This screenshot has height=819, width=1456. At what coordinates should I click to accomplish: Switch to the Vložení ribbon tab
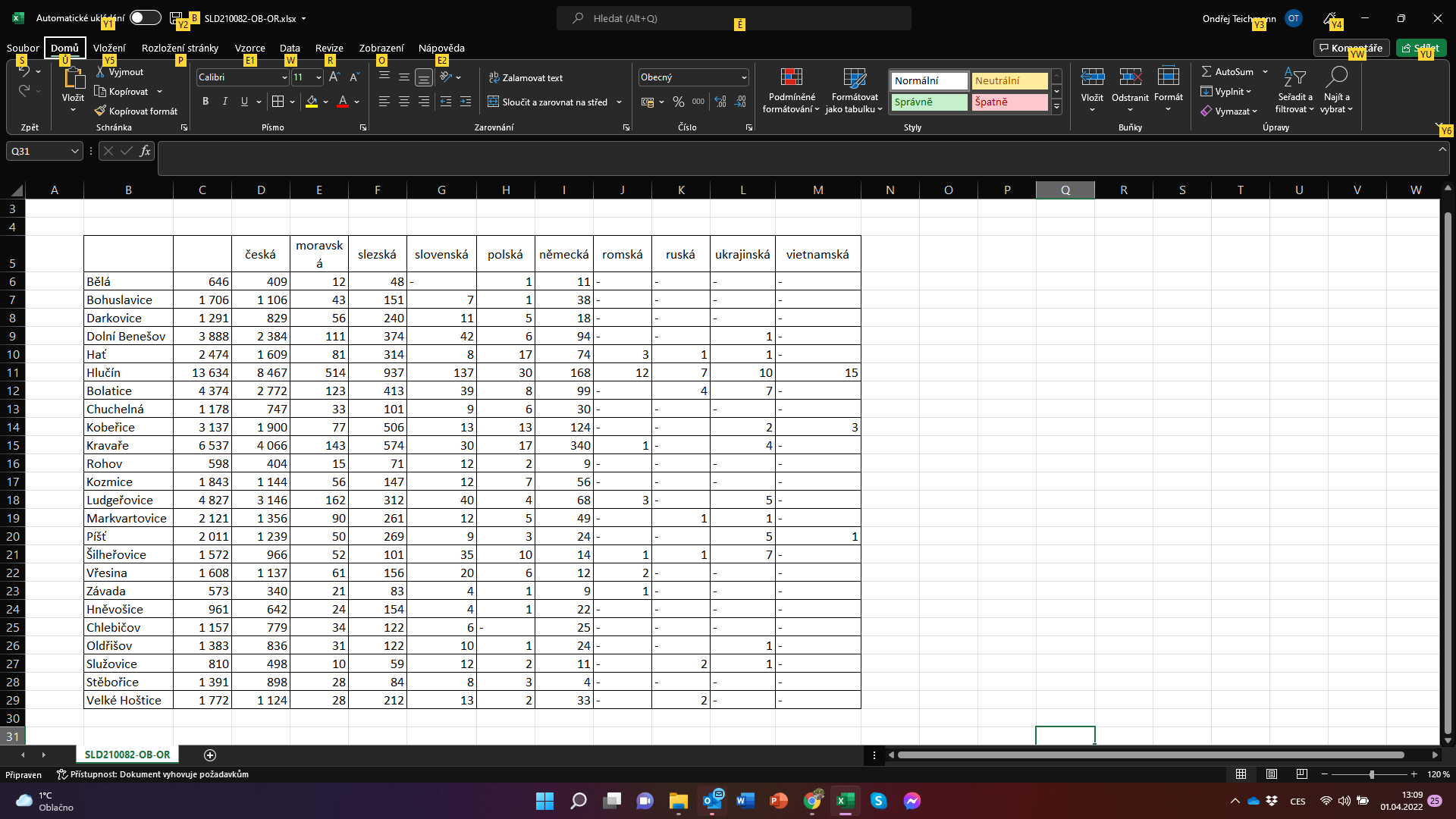point(109,48)
